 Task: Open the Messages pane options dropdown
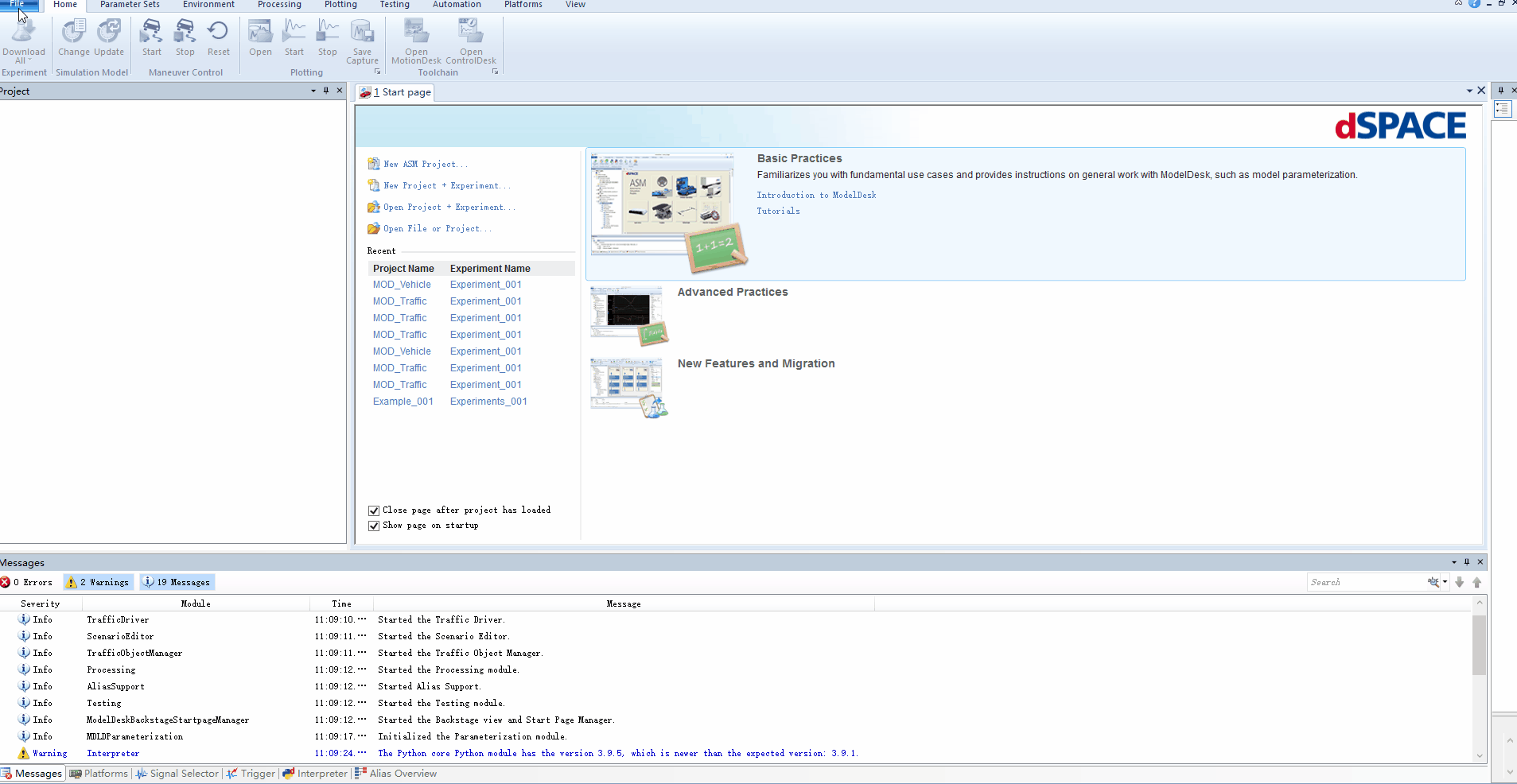pyautogui.click(x=1454, y=562)
